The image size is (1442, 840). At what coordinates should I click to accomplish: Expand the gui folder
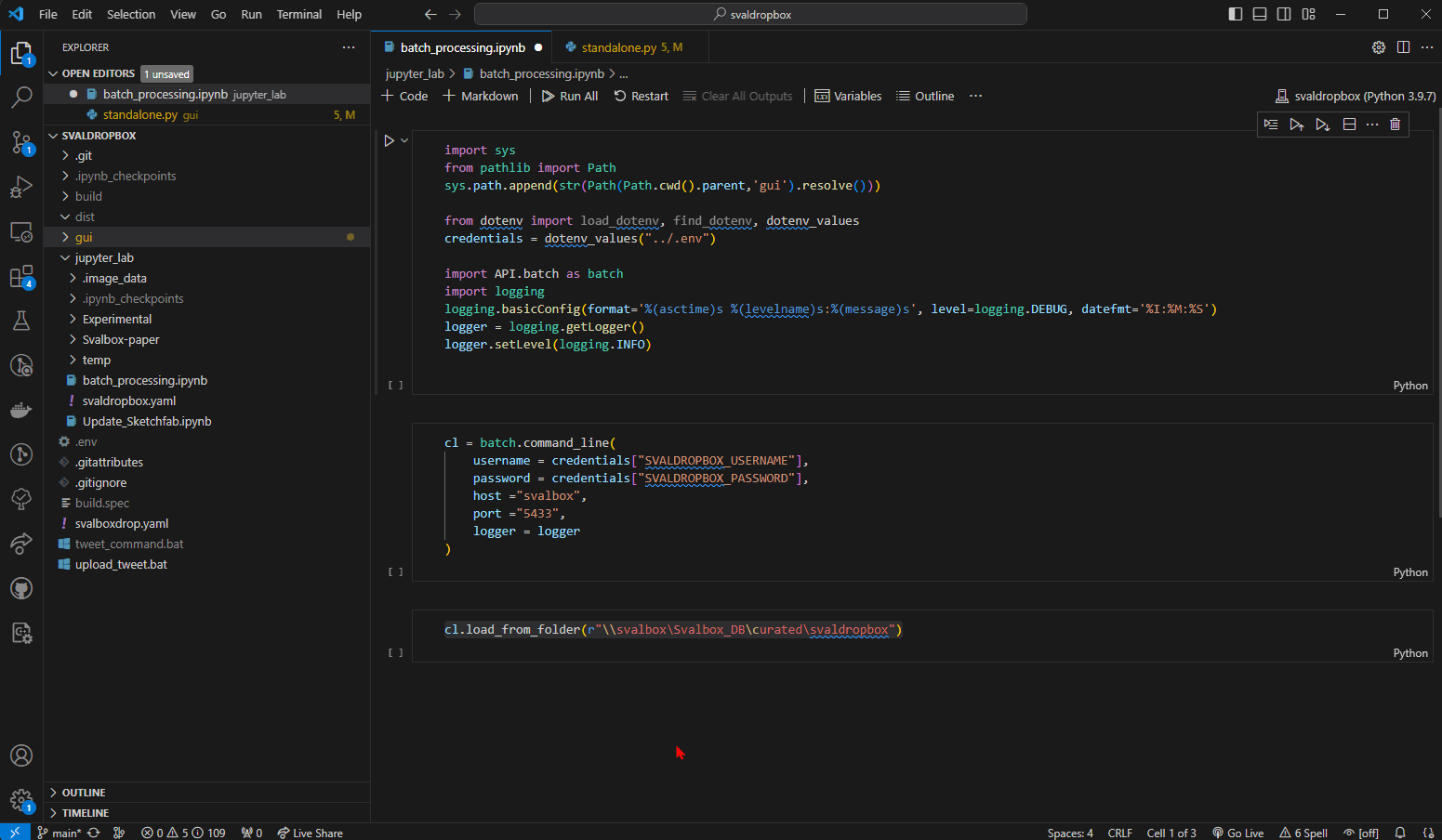click(206, 238)
